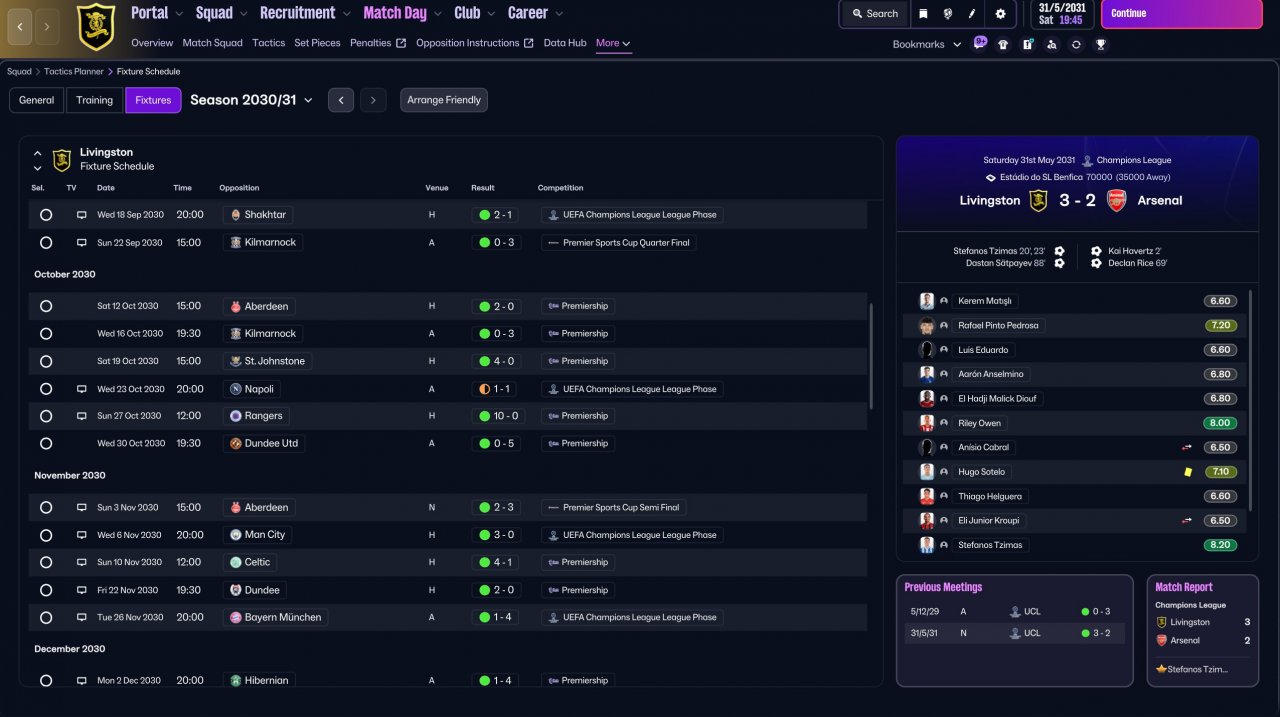The height and width of the screenshot is (717, 1280).
Task: Click the TV icon on the Napoli row
Action: pos(82,389)
